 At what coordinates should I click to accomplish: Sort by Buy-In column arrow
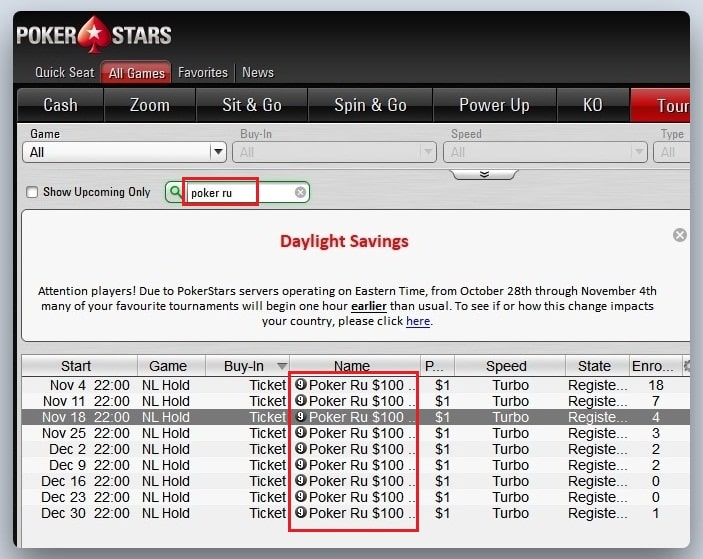pyautogui.click(x=282, y=366)
